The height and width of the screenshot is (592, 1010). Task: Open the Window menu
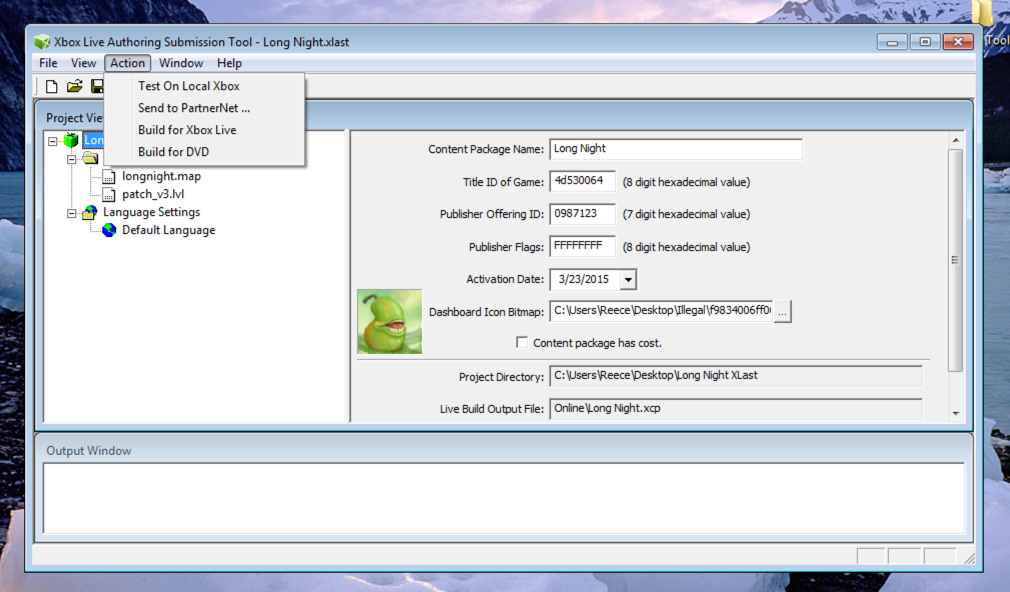(181, 63)
